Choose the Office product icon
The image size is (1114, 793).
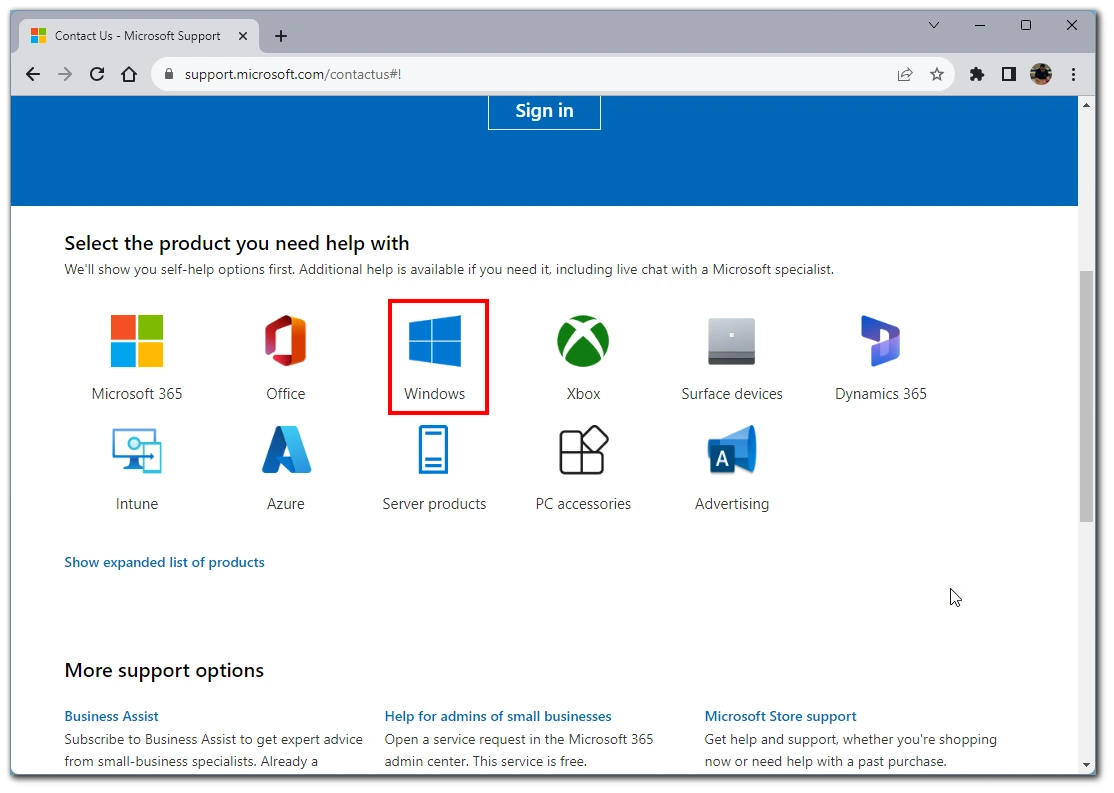[x=286, y=341]
